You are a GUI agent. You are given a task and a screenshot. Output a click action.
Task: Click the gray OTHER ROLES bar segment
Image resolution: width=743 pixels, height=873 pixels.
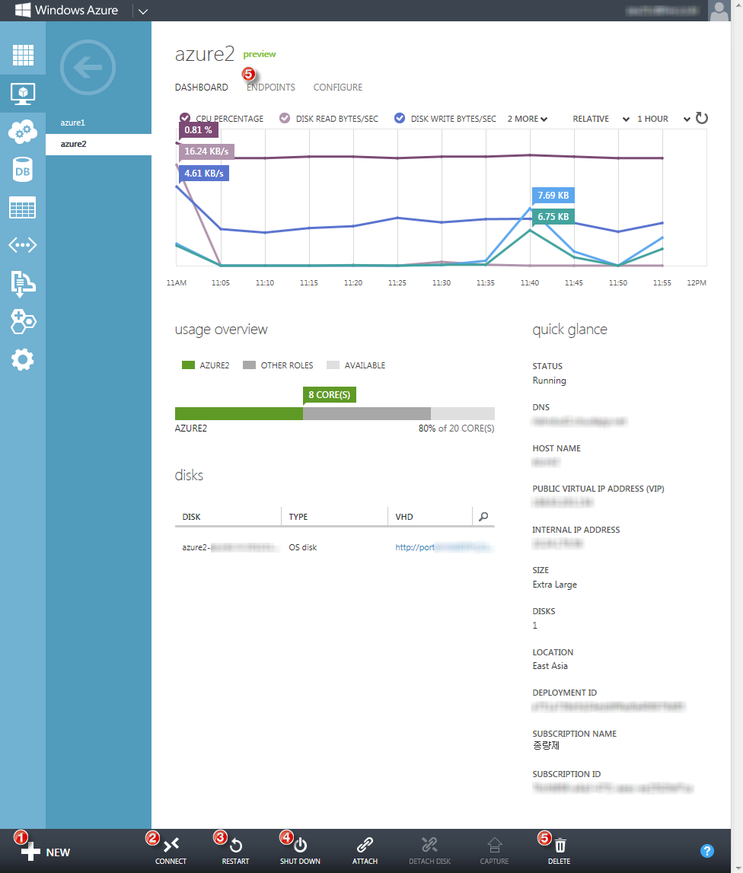[x=367, y=413]
